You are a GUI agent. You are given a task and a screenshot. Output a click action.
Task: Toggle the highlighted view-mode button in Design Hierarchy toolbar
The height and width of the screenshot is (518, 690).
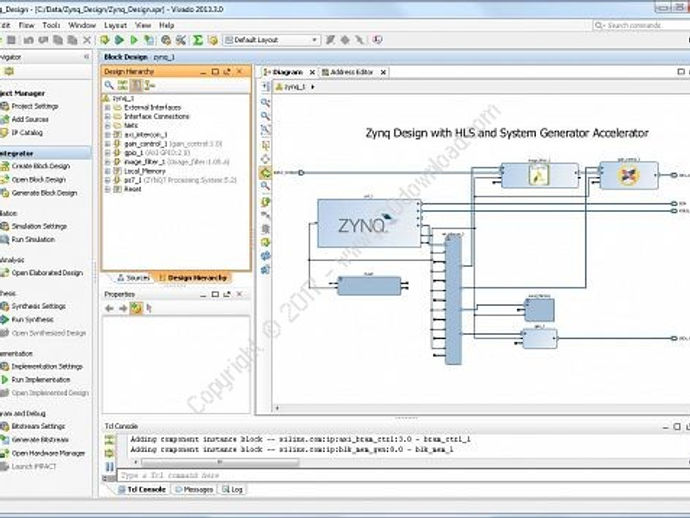[136, 85]
